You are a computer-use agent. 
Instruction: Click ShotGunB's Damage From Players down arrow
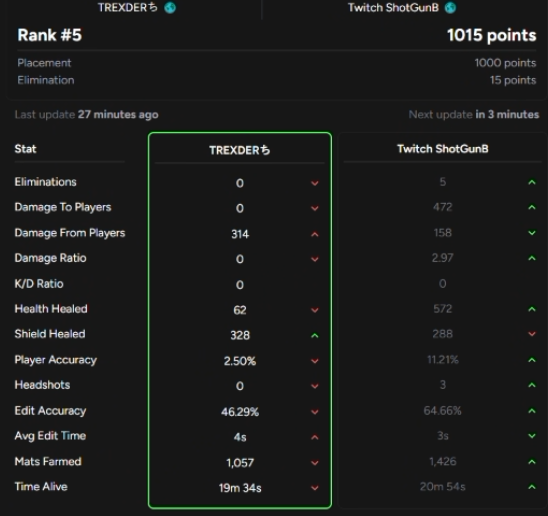point(532,233)
